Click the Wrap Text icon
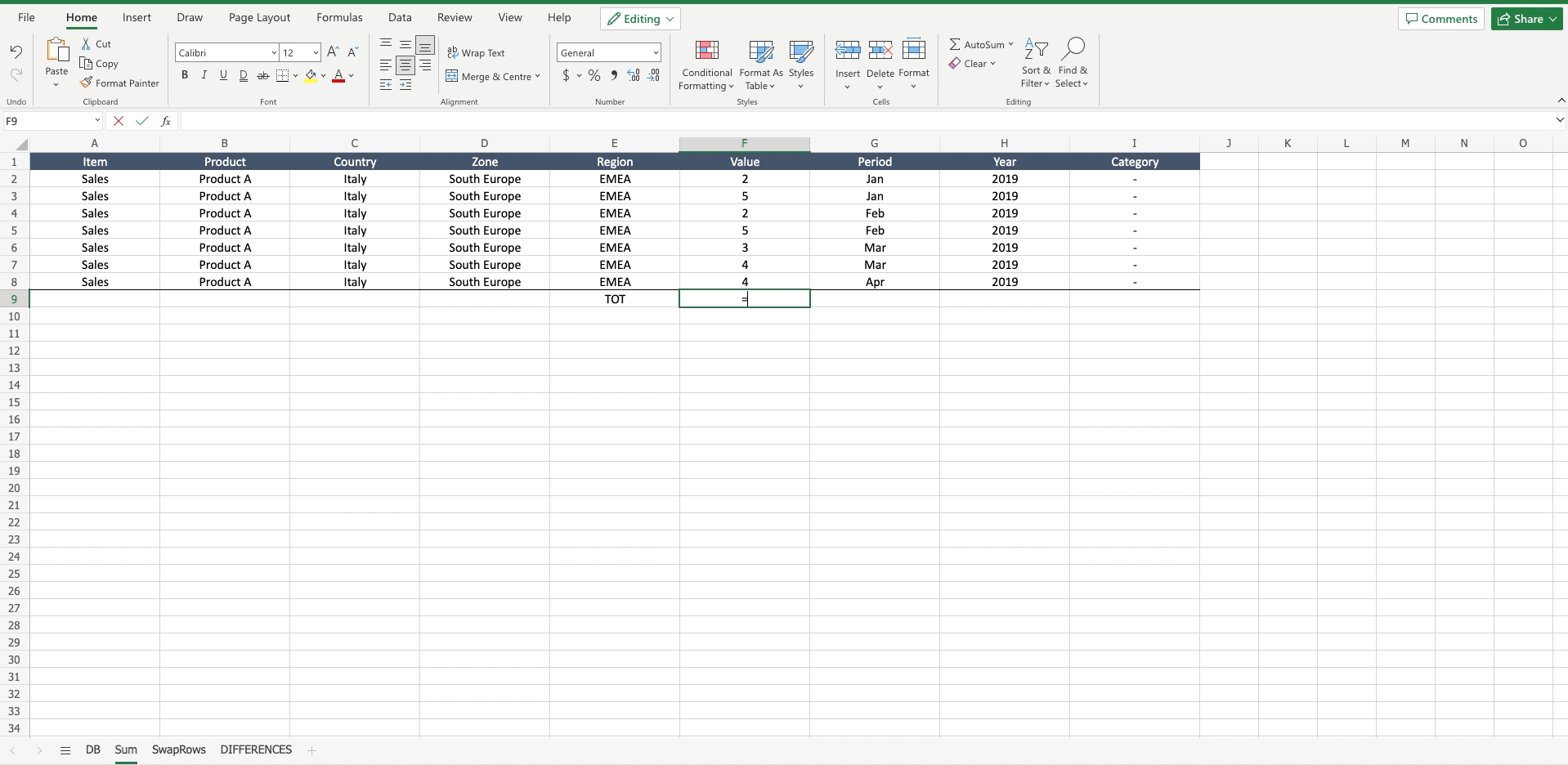Image resolution: width=1568 pixels, height=765 pixels. pyautogui.click(x=477, y=52)
